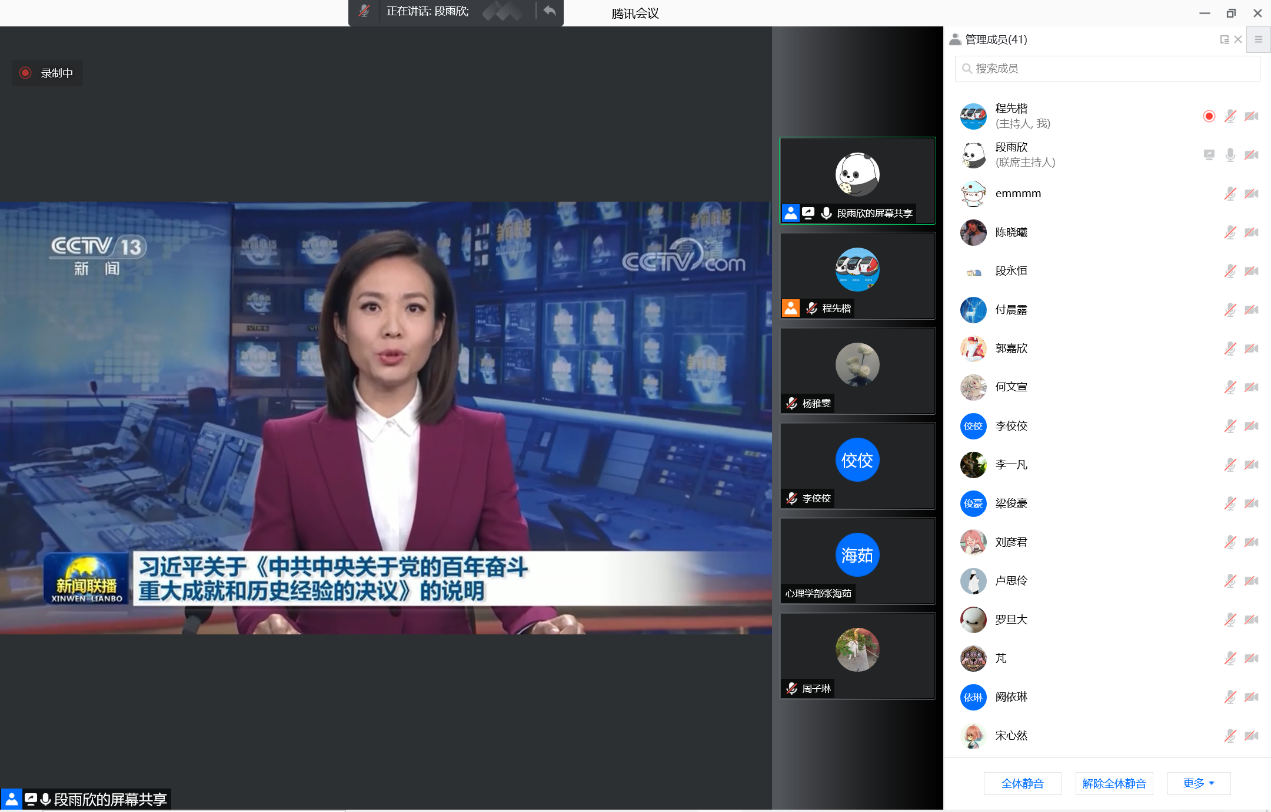The image size is (1271, 812).
Task: Click screen share icon next to 段雨欣
Action: pos(1209,155)
